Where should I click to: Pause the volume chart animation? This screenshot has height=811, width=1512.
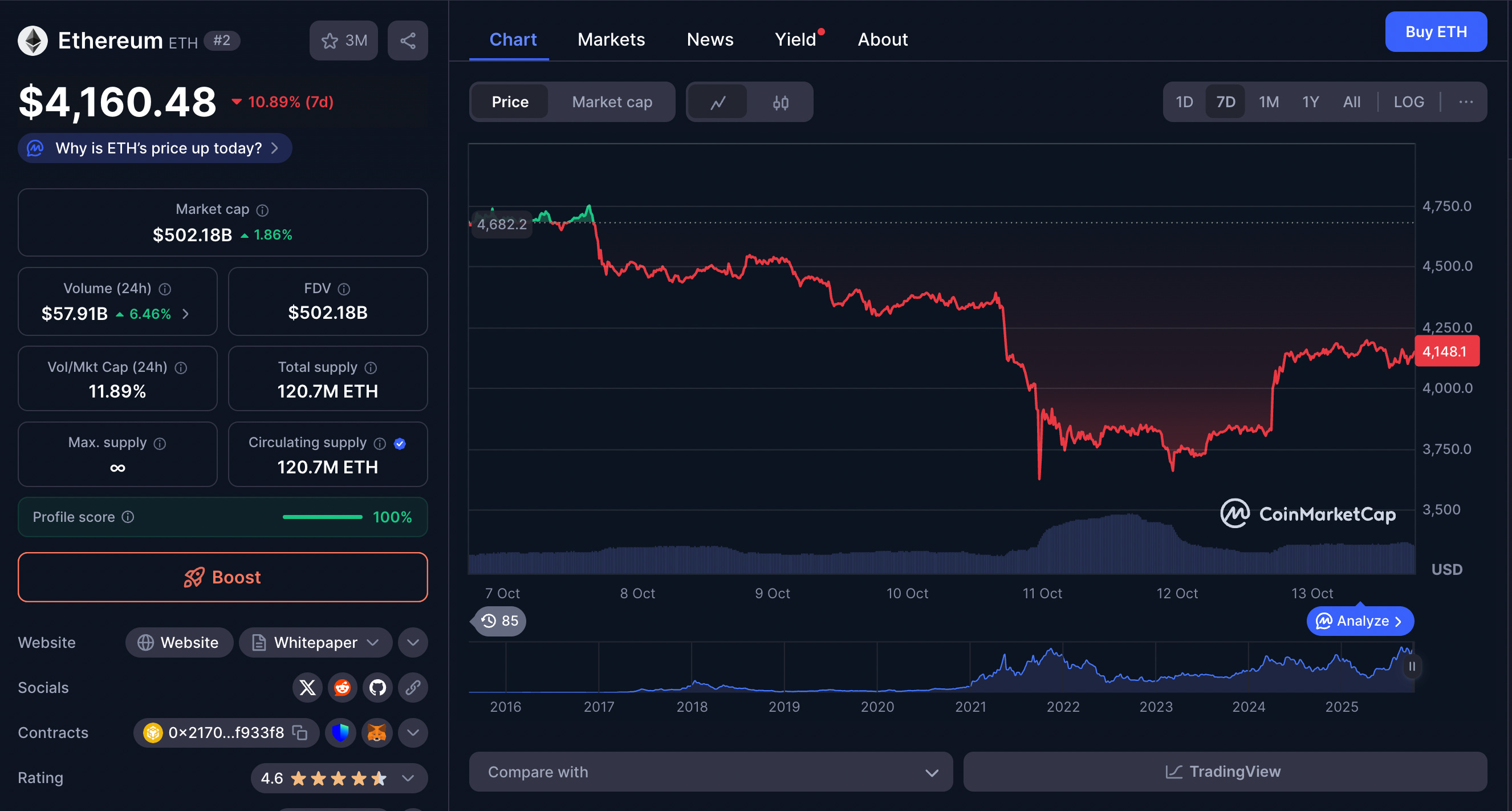tap(1413, 667)
